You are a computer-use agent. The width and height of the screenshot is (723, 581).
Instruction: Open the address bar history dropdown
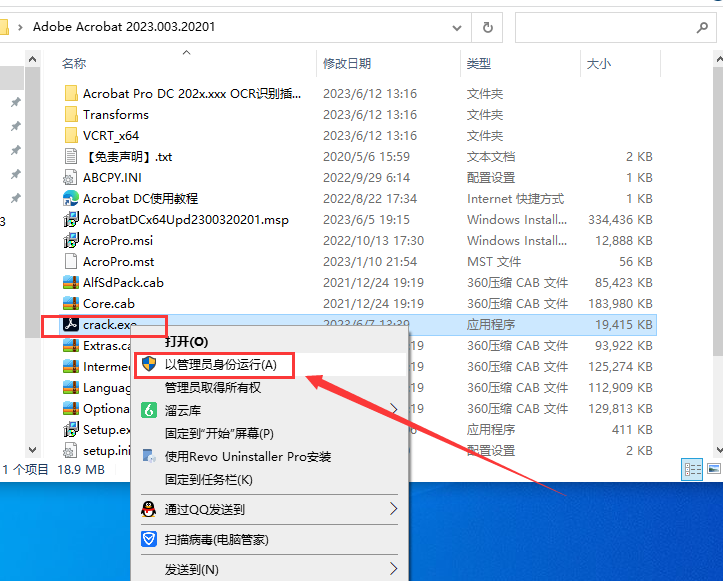(x=457, y=27)
